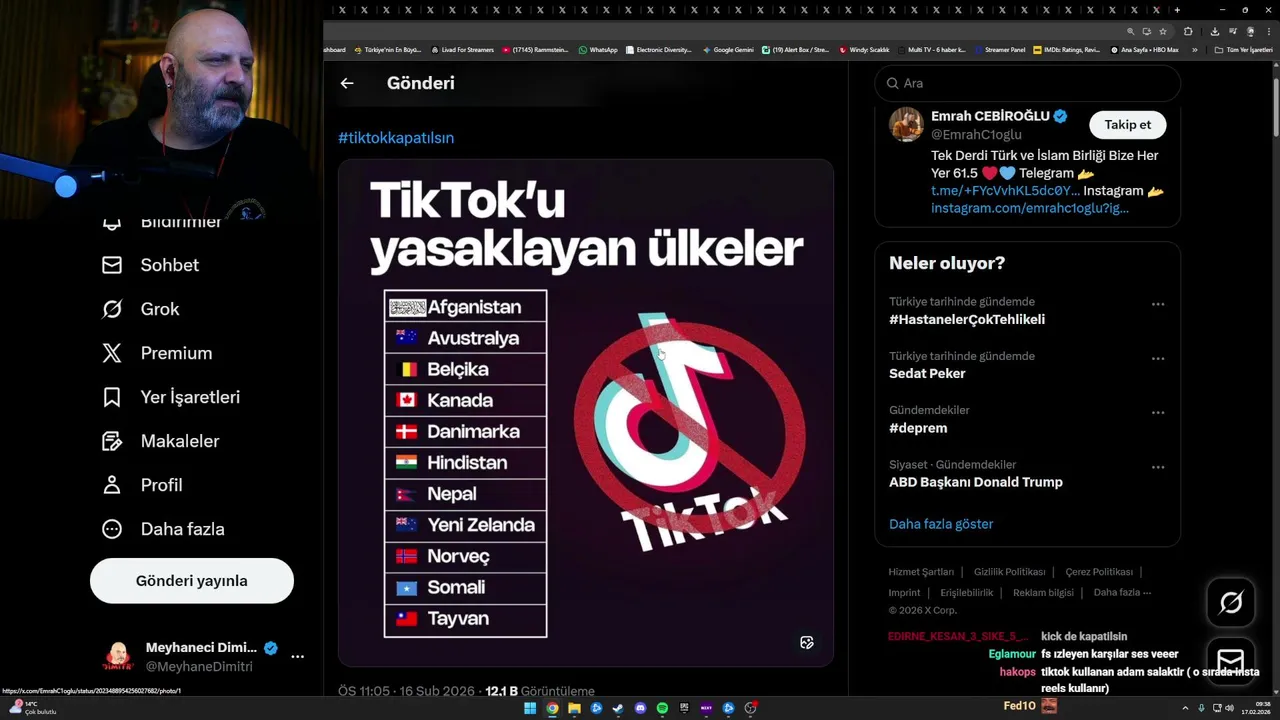The height and width of the screenshot is (720, 1280).
Task: Open Streamer Panel bookmark
Action: click(999, 50)
